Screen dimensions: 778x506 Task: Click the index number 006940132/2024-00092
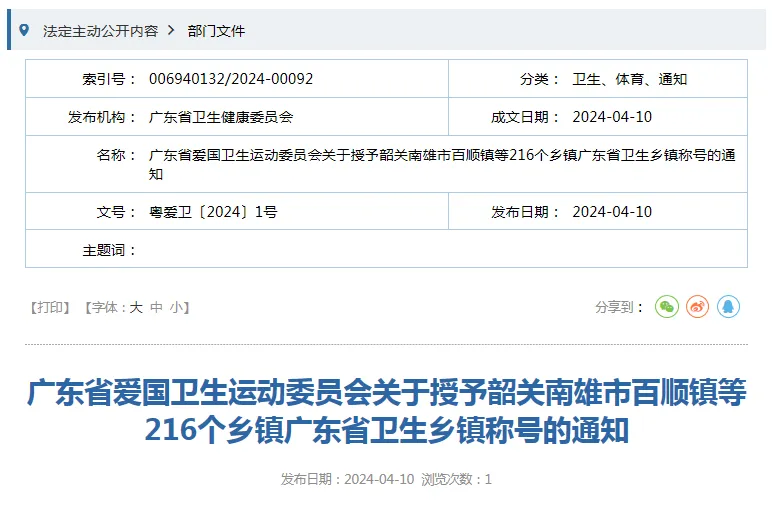tap(231, 79)
